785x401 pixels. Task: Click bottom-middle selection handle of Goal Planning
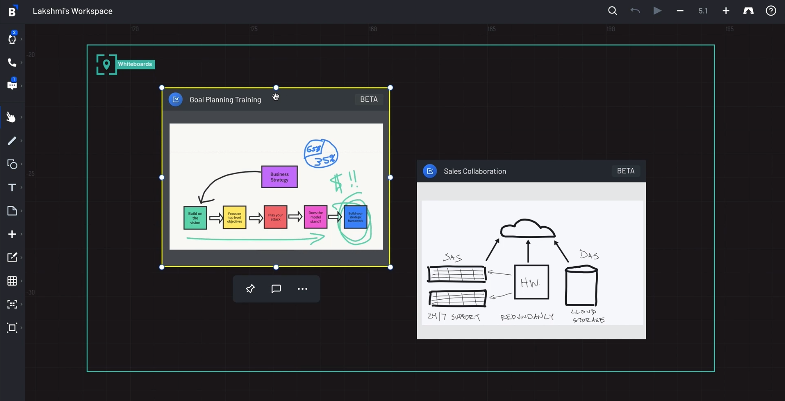point(276,267)
